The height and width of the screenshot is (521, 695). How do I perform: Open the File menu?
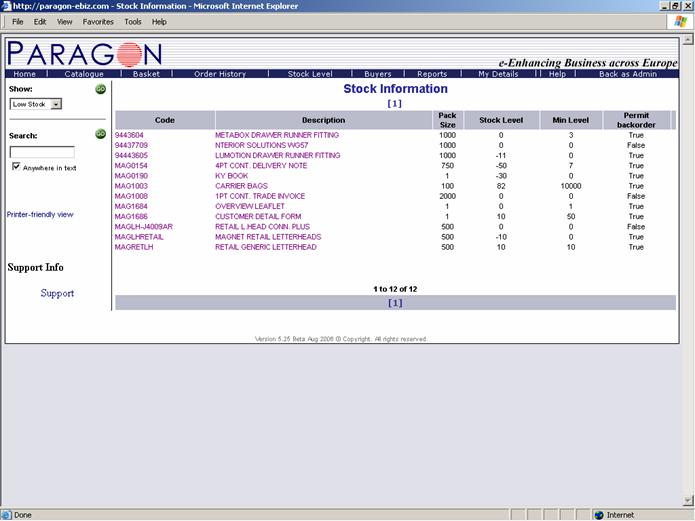click(18, 22)
